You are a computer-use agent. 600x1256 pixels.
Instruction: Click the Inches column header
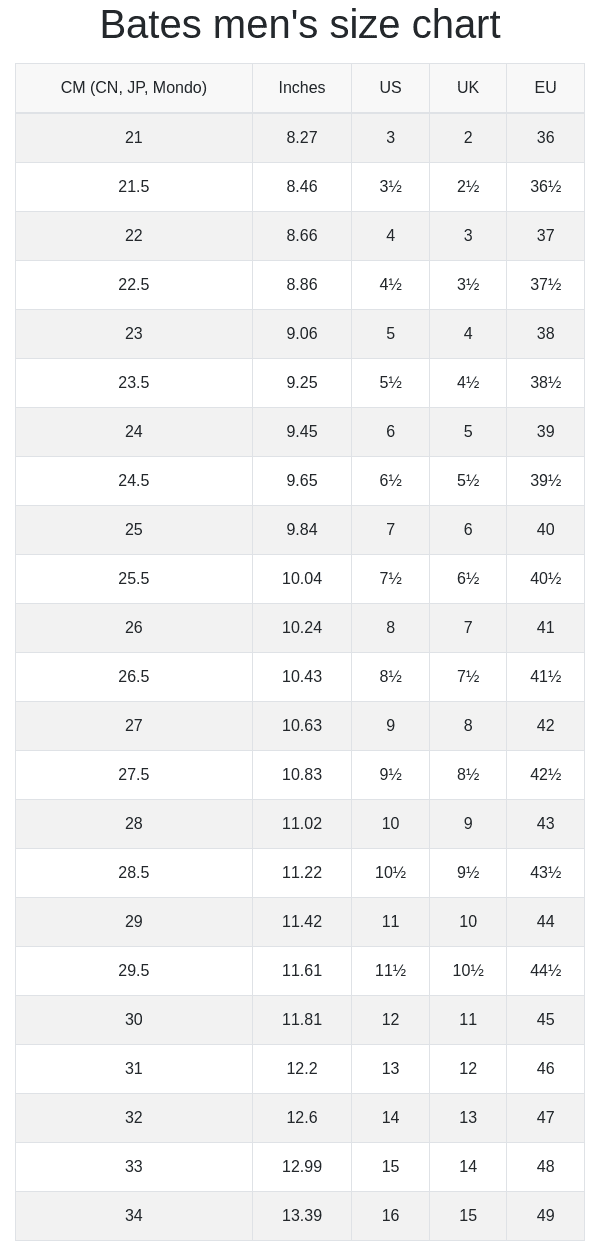pos(302,88)
